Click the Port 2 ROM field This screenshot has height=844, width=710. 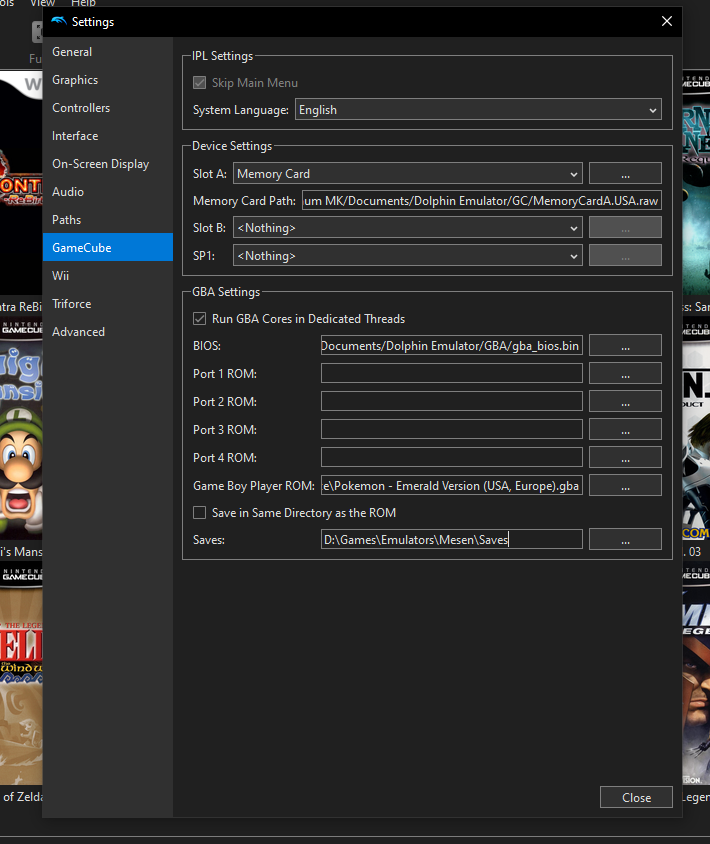pyautogui.click(x=452, y=402)
